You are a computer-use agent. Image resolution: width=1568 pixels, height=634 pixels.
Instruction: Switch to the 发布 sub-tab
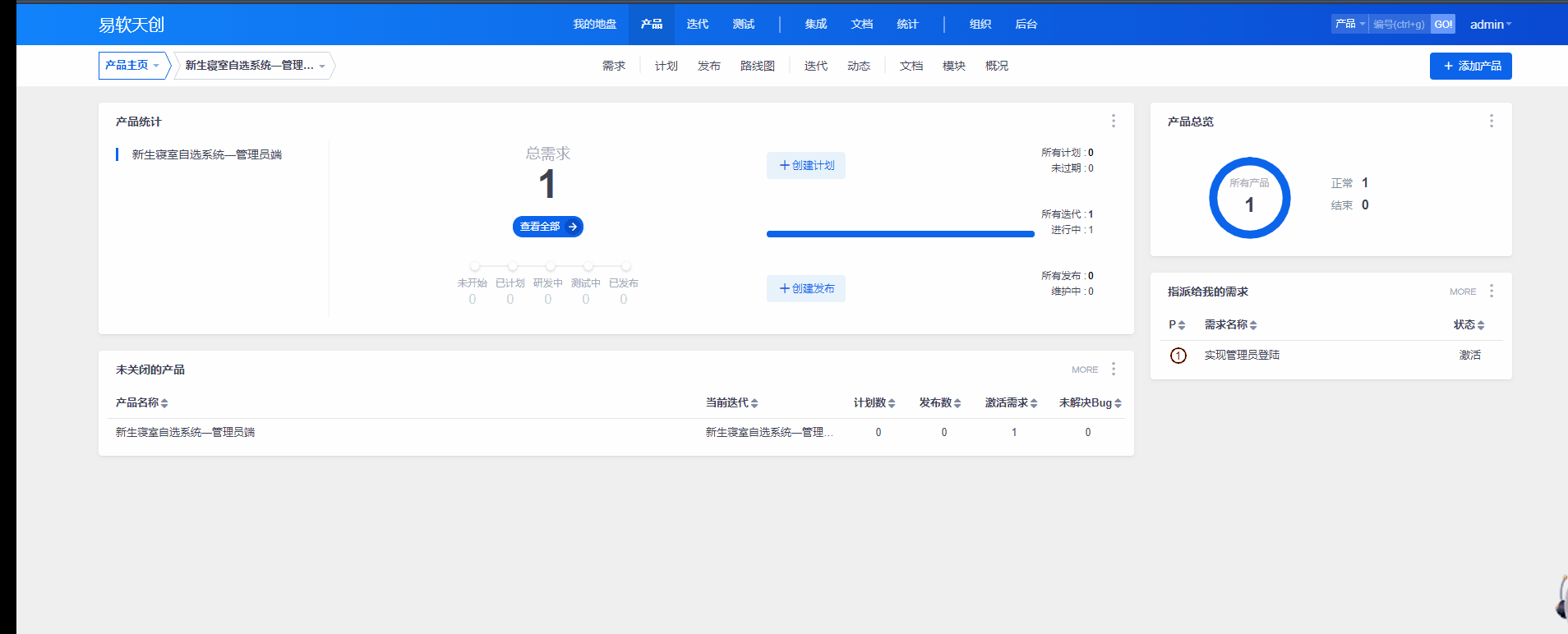[x=709, y=66]
